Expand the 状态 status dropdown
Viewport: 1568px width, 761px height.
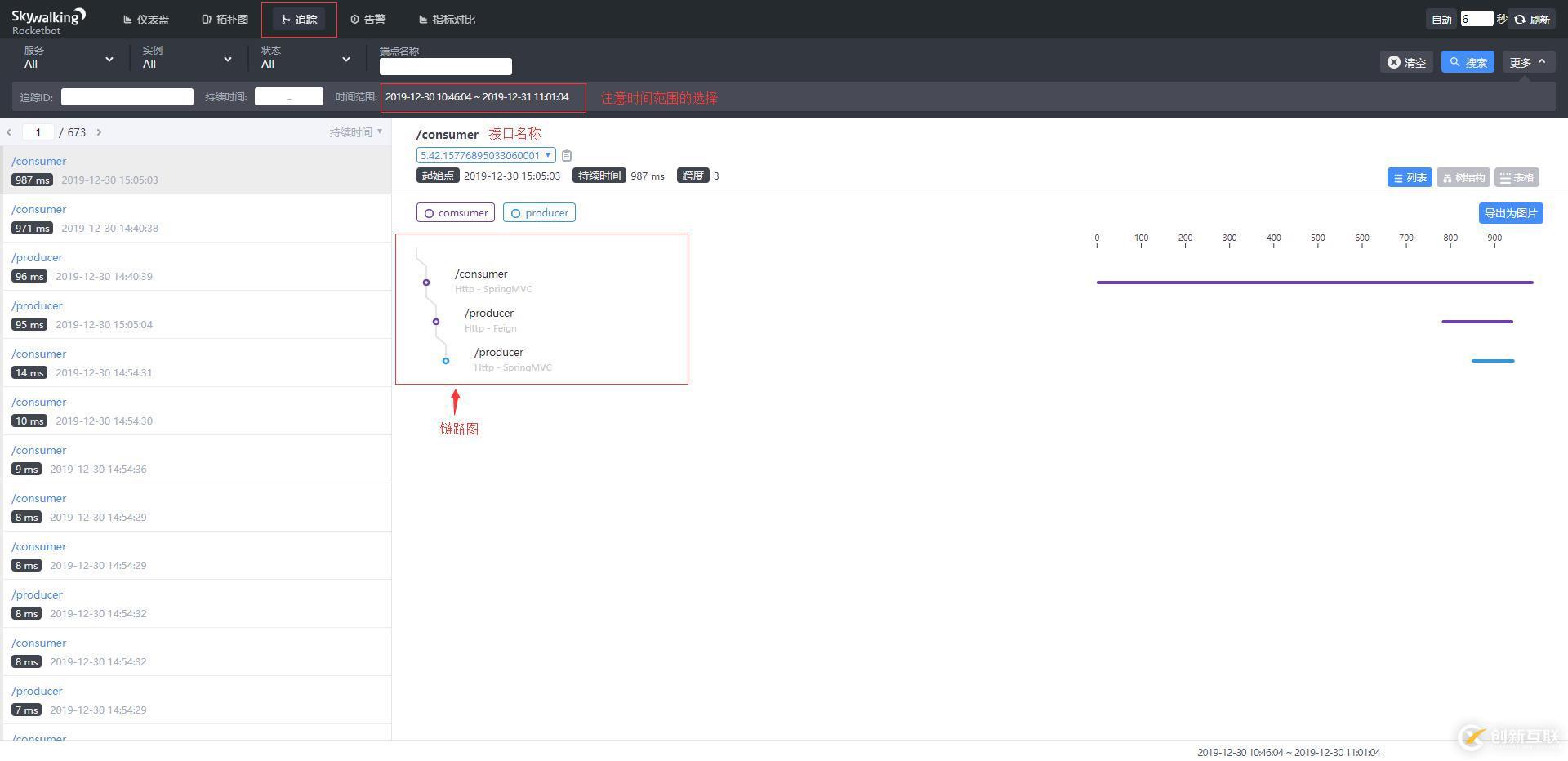pos(305,58)
